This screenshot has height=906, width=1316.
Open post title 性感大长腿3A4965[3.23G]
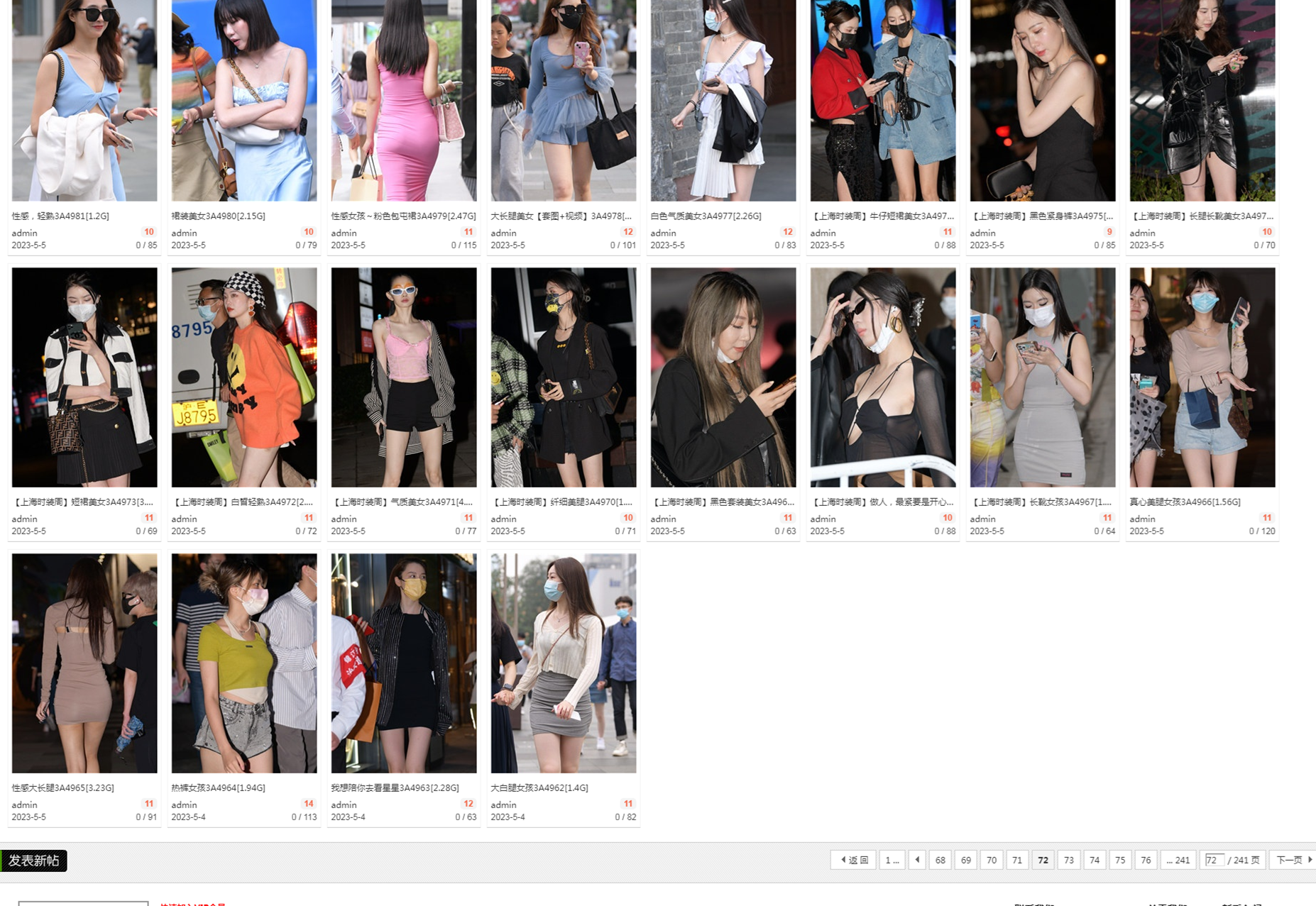pyautogui.click(x=62, y=788)
